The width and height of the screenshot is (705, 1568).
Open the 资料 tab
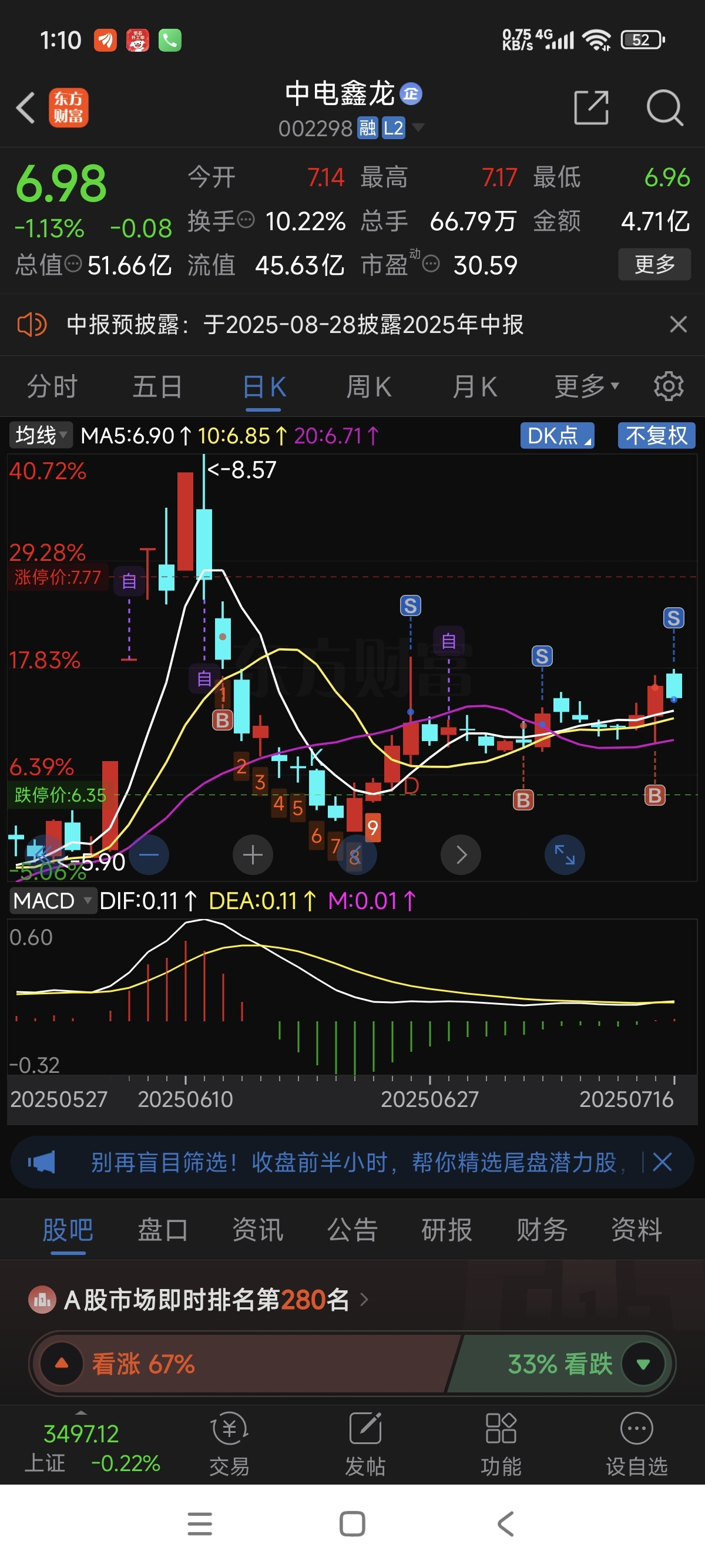[637, 1230]
